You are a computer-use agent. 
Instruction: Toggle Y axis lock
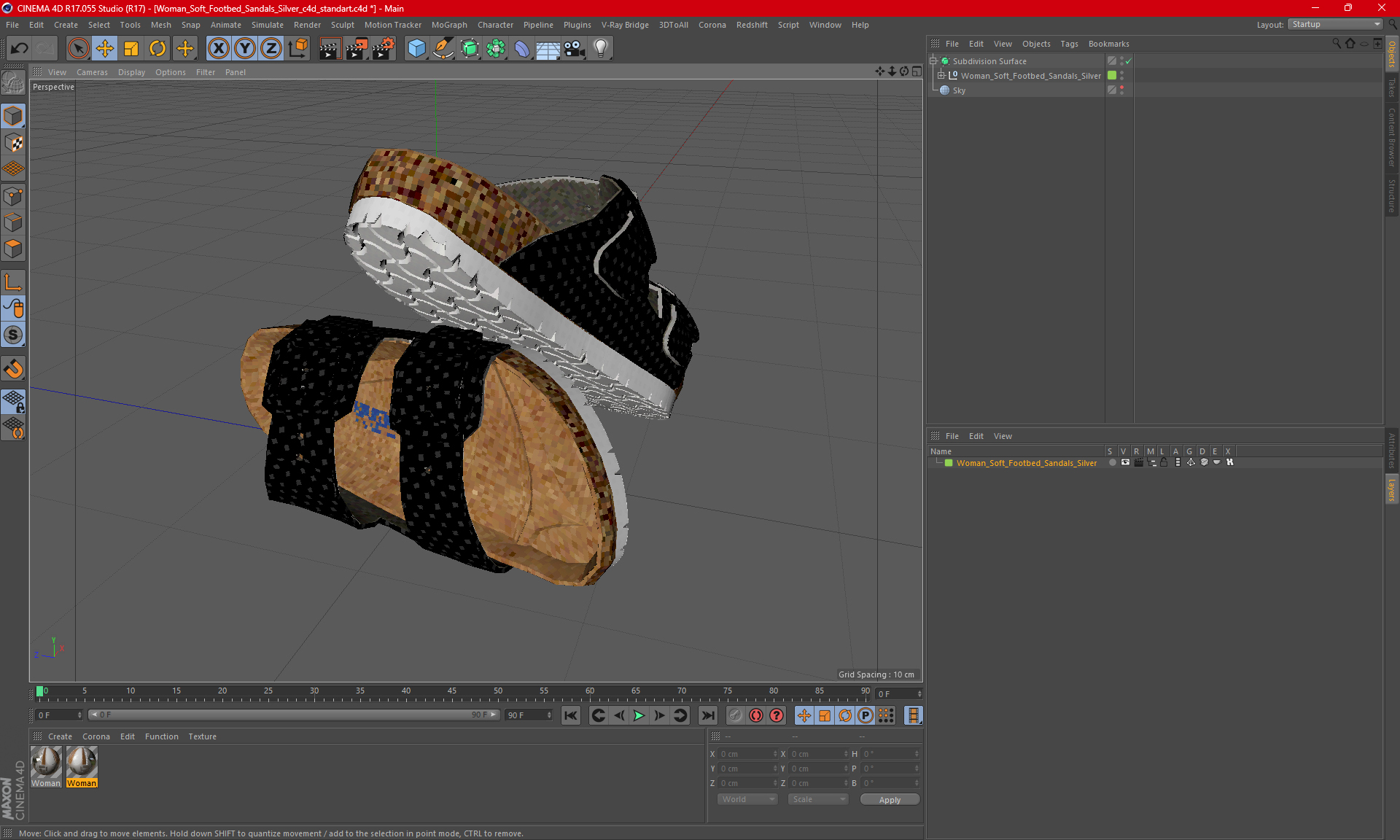[x=245, y=48]
